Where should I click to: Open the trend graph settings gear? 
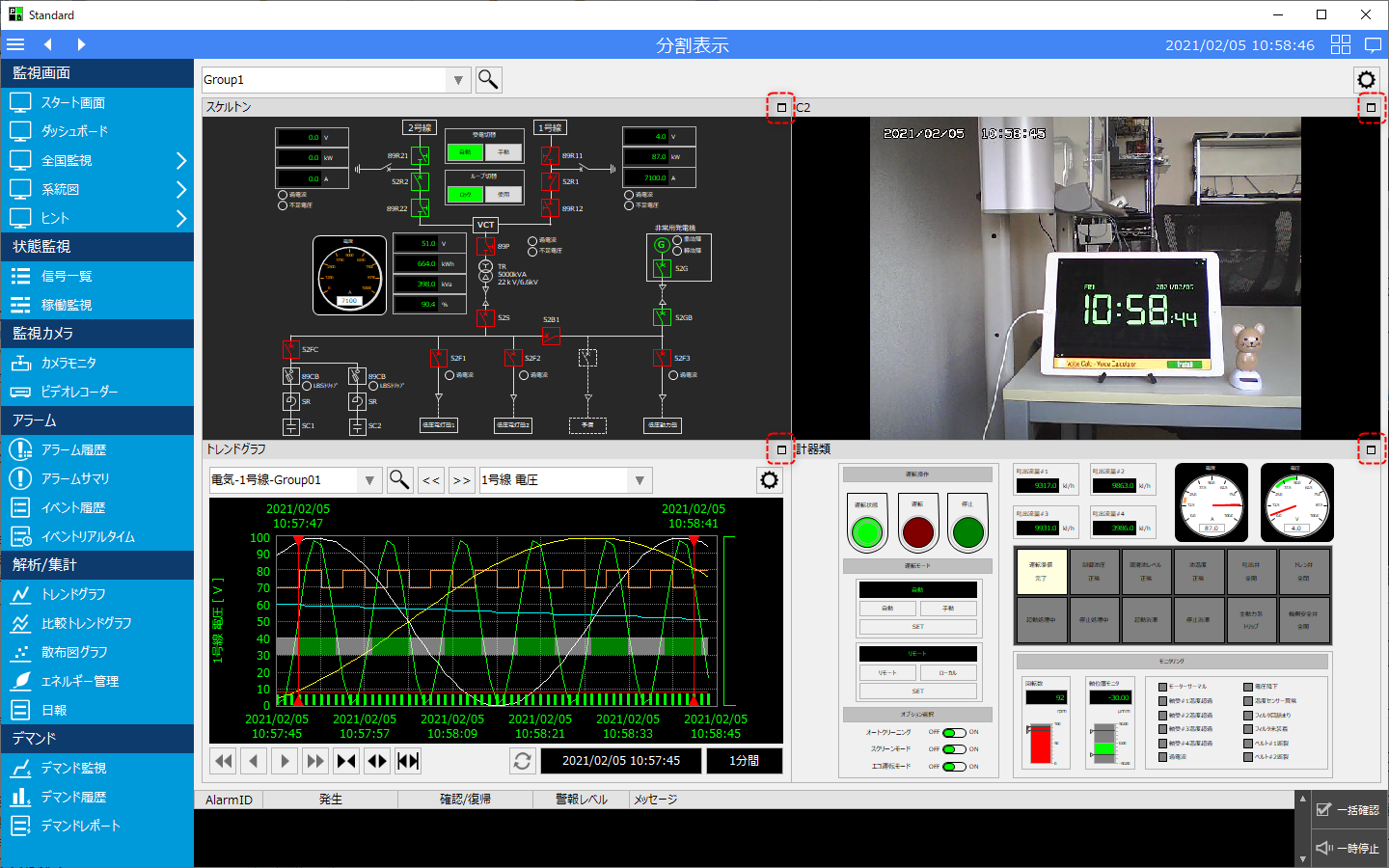click(x=769, y=480)
